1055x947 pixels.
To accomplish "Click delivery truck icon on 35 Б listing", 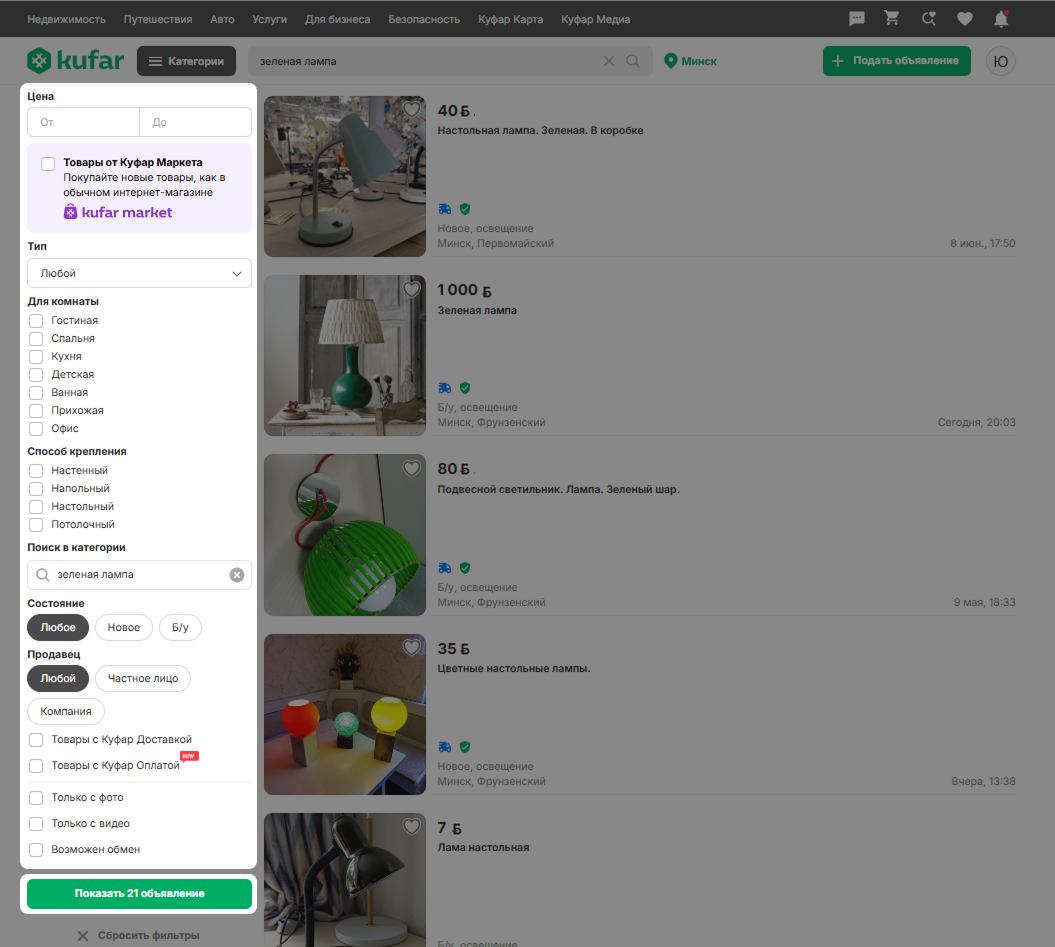I will pos(445,746).
